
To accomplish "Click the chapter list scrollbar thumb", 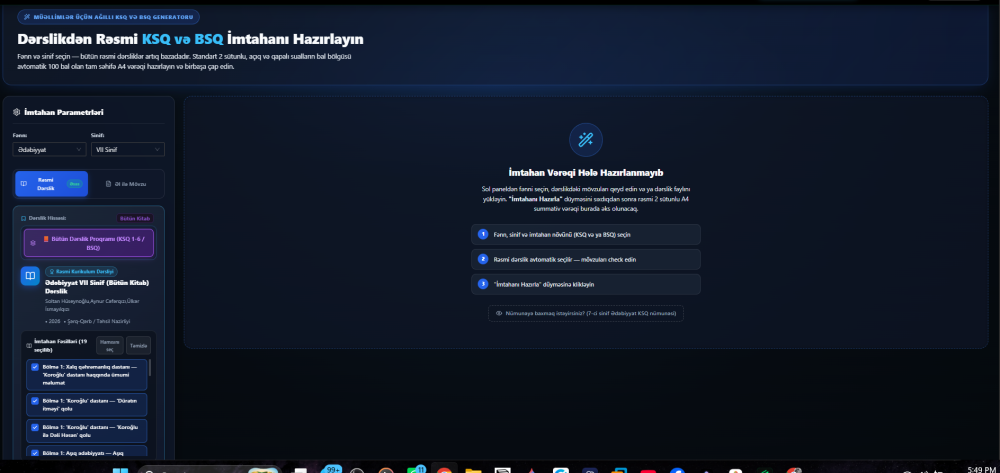I will [150, 367].
